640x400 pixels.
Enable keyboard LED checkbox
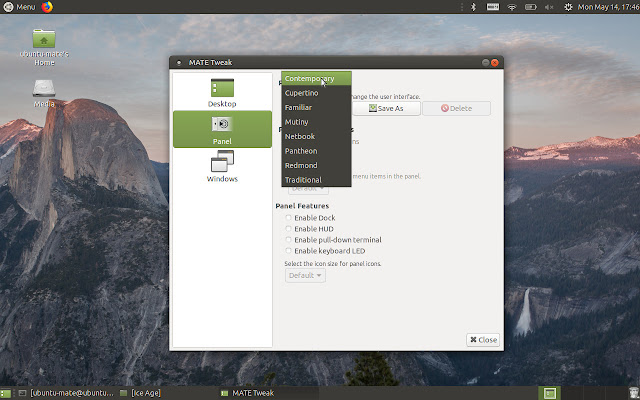tap(289, 251)
